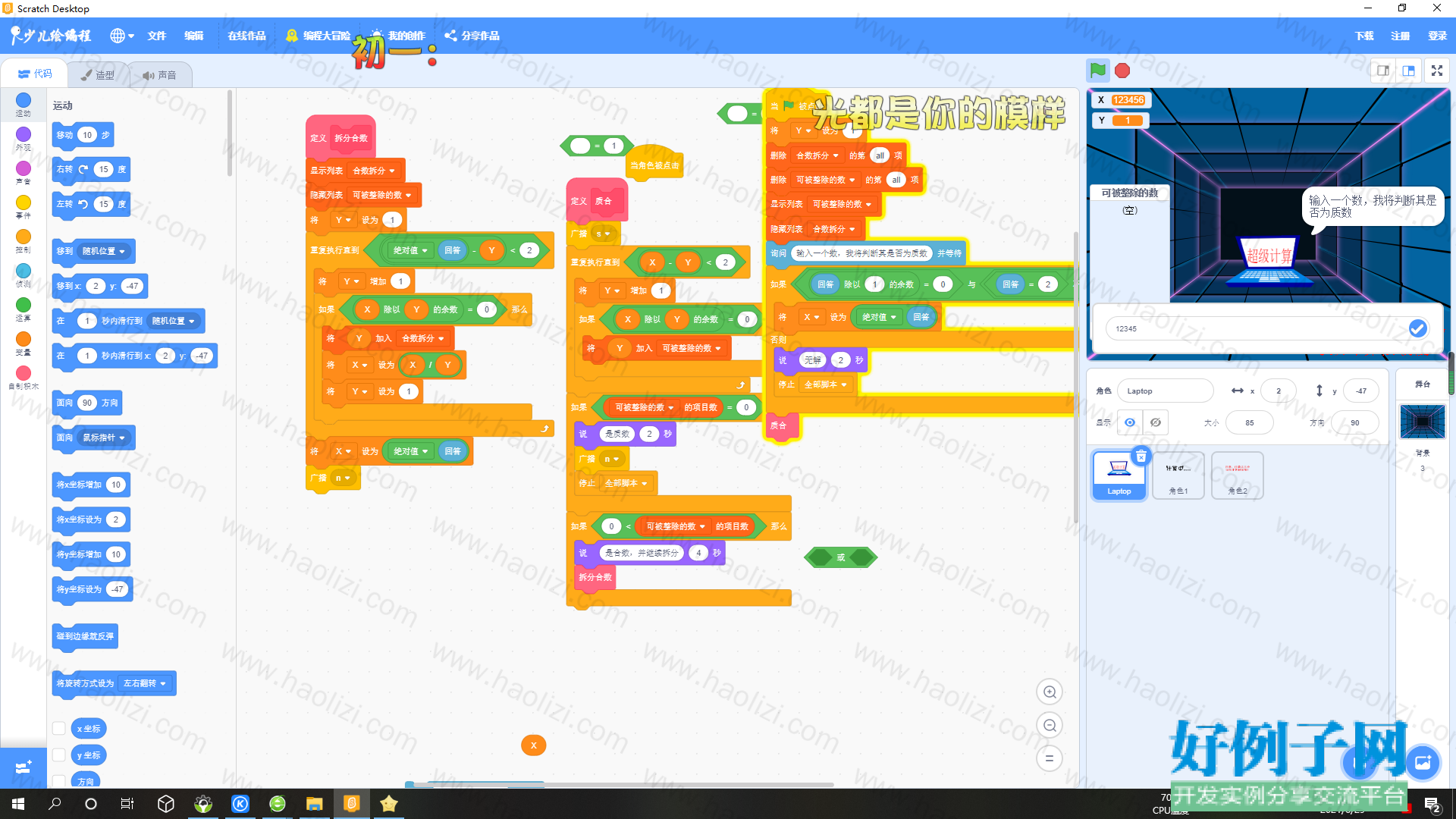
Task: Switch to large stage layout
Action: tap(1408, 71)
